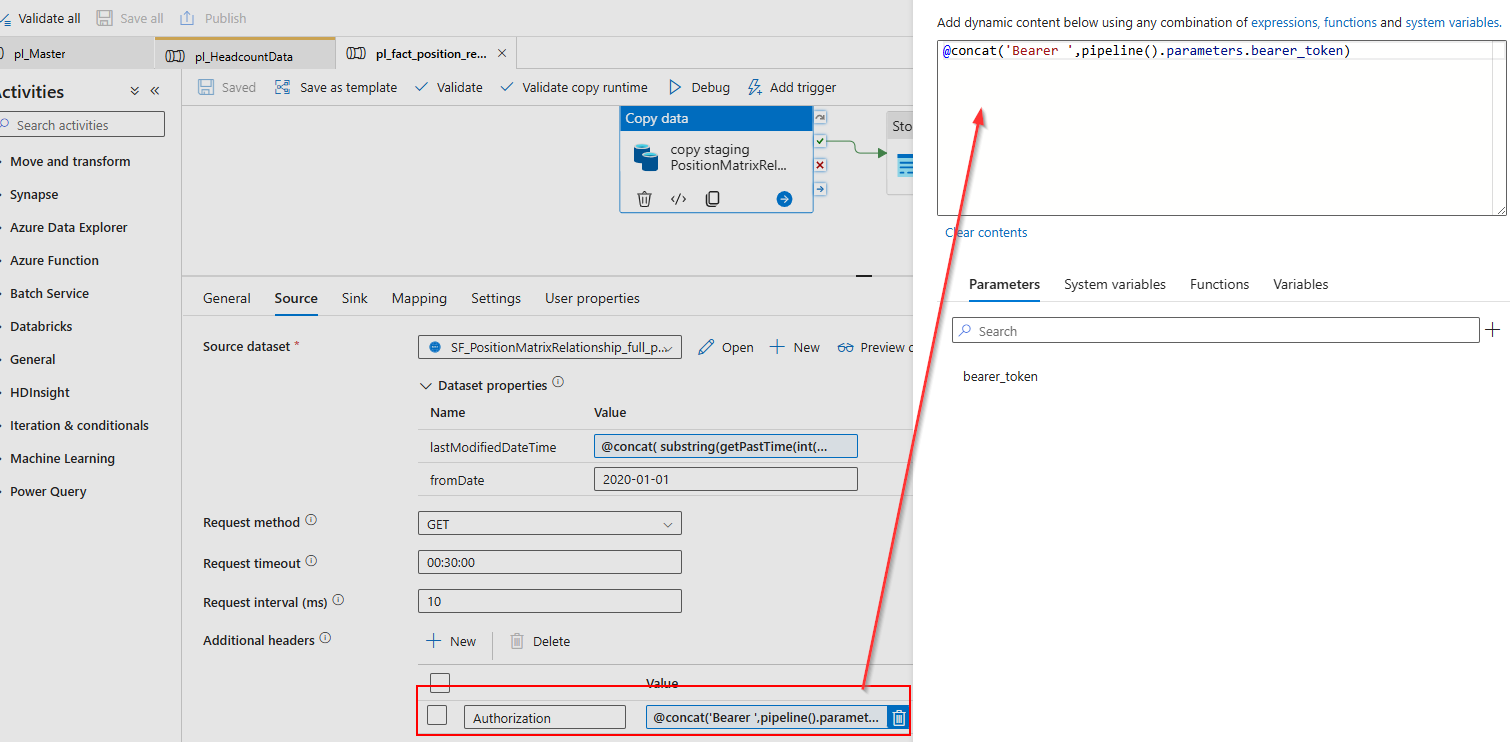Clone the Copy data activity with copy icon
The image size is (1510, 742).
[x=712, y=199]
